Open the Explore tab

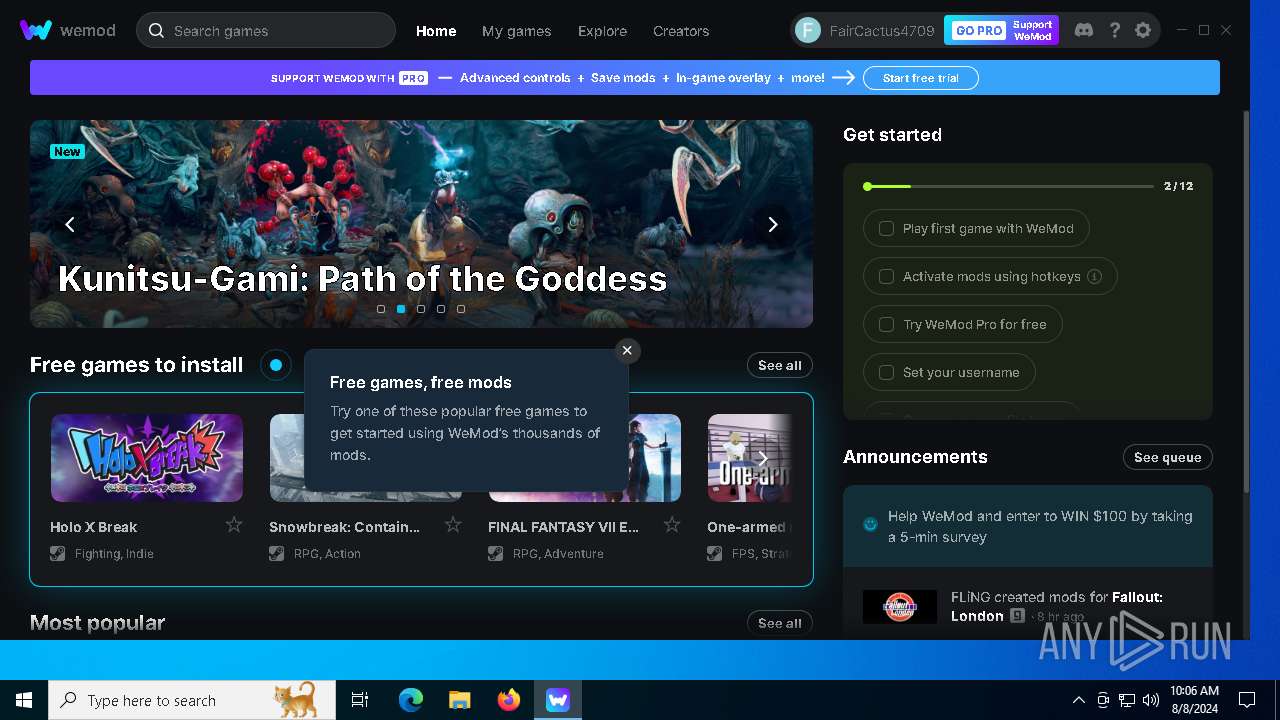pos(602,31)
